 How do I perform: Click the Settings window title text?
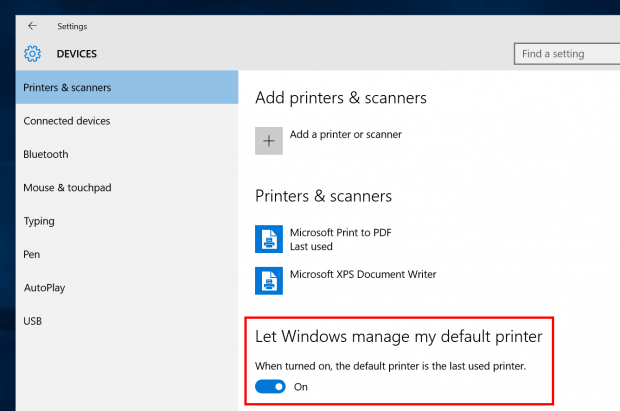[x=72, y=27]
